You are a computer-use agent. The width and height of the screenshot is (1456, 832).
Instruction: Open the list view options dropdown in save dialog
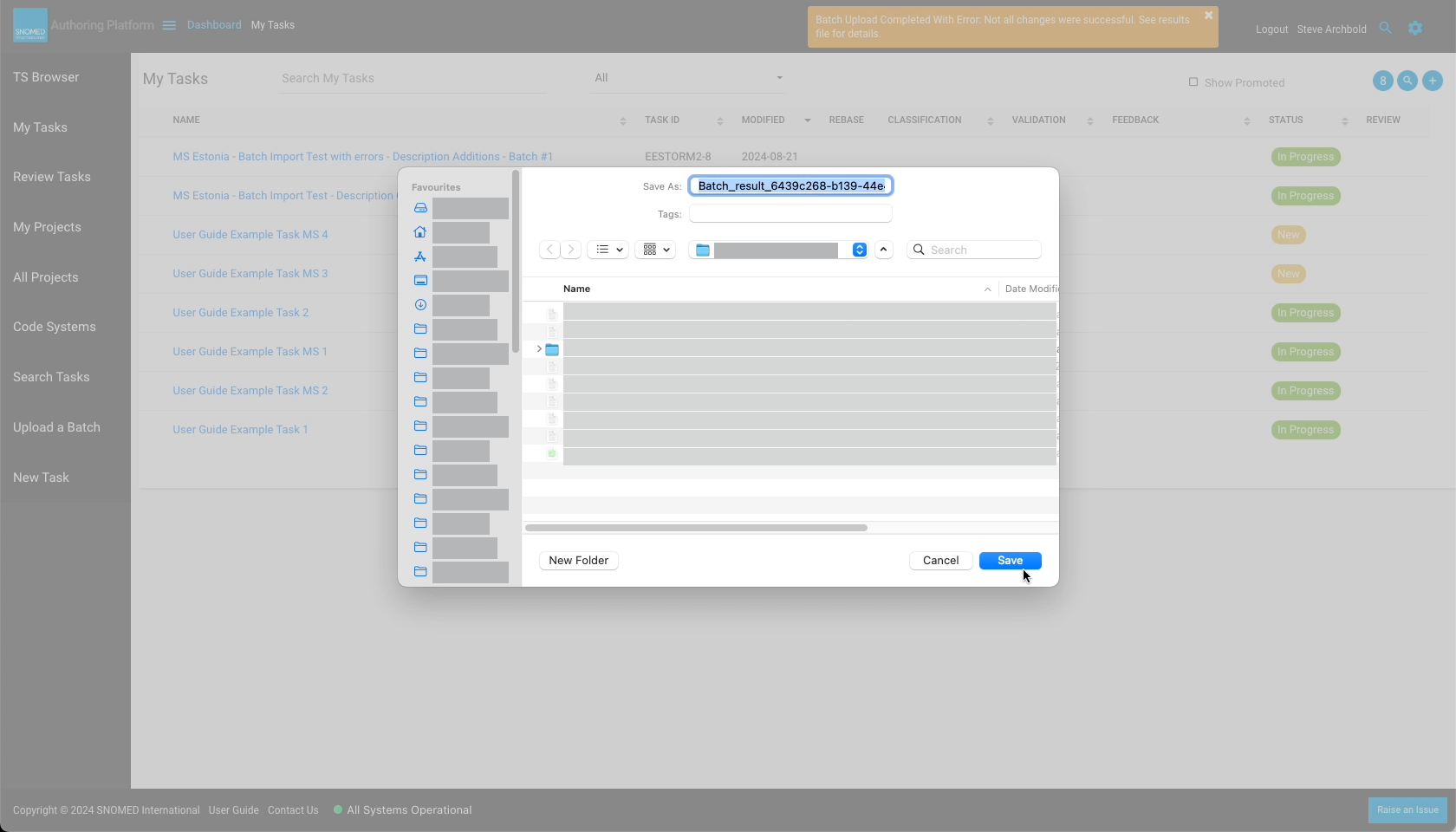(x=608, y=250)
